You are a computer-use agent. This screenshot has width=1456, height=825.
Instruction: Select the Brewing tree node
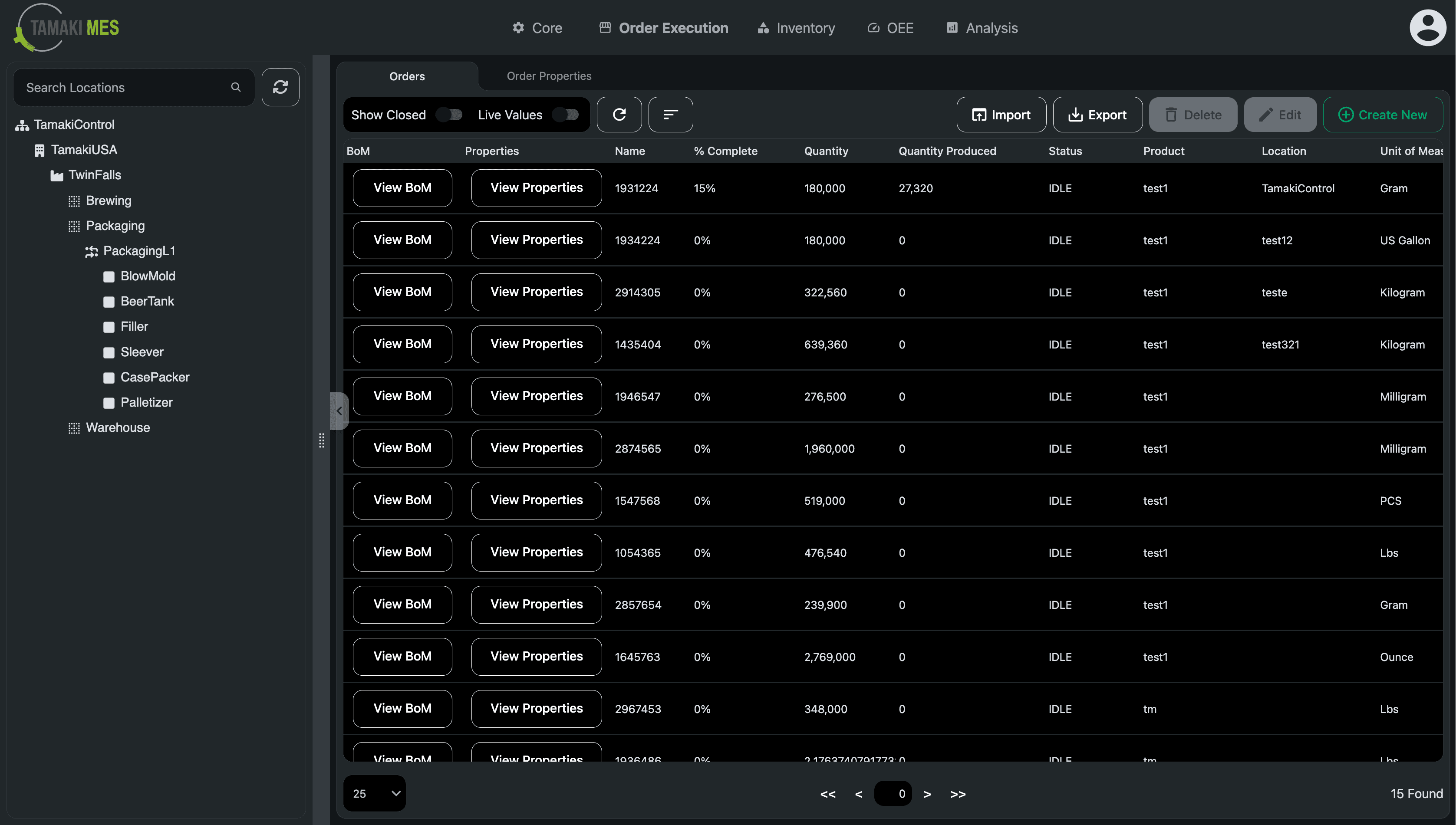[108, 200]
